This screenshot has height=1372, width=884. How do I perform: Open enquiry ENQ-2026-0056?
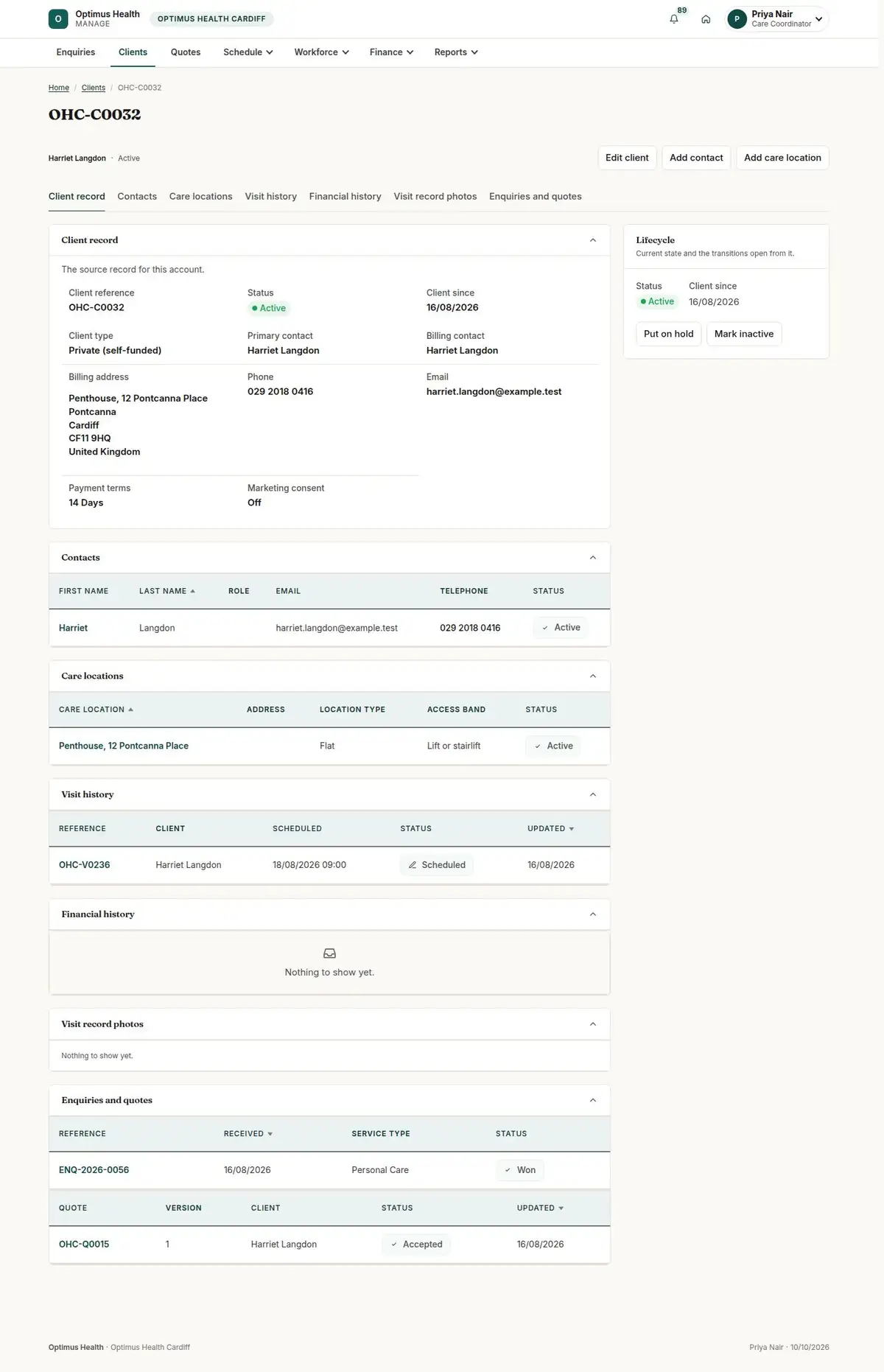(94, 1170)
